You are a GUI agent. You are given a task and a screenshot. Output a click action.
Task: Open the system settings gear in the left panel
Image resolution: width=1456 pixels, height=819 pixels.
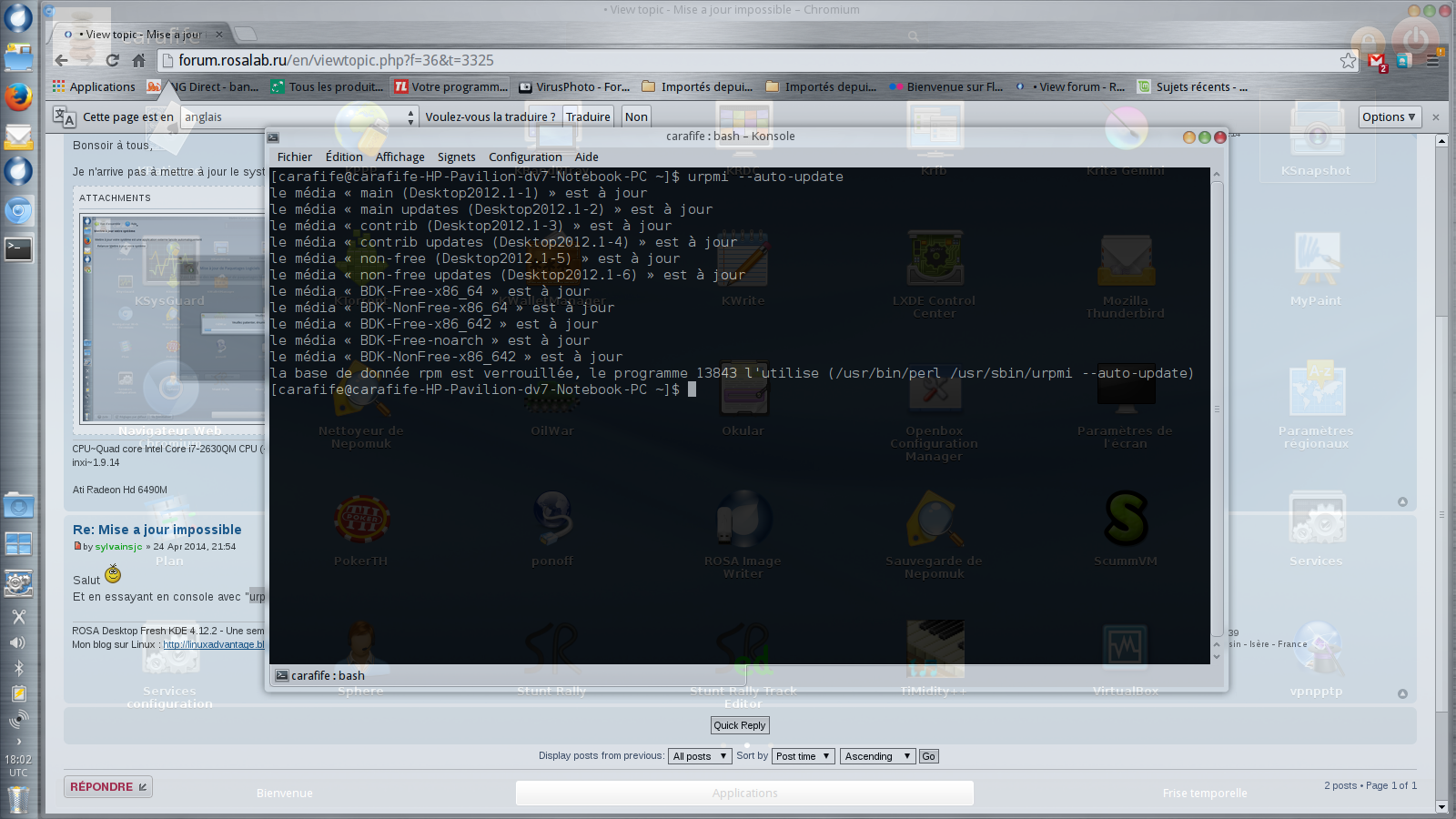(x=18, y=583)
